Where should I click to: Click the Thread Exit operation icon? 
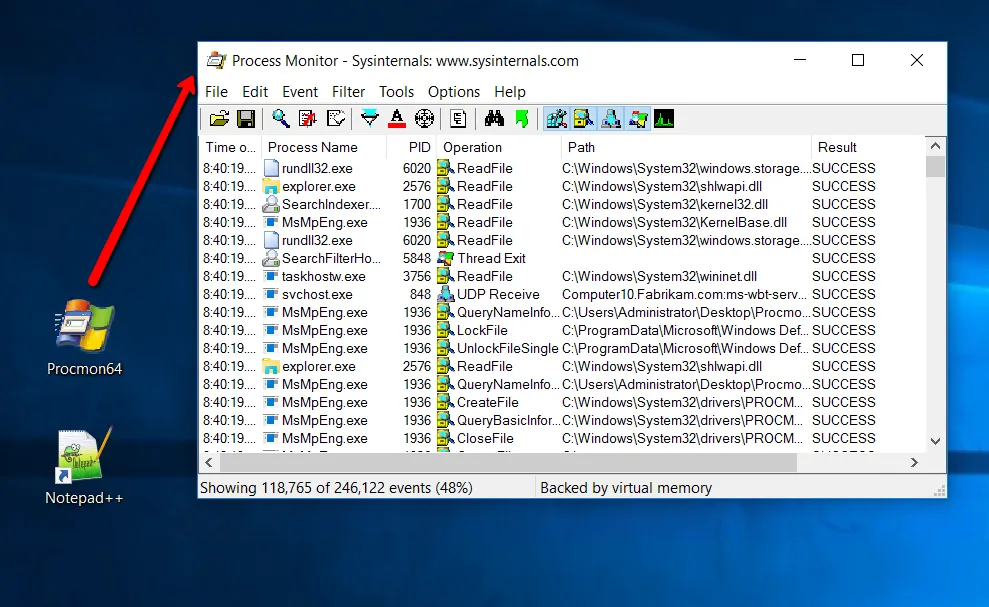tap(446, 259)
